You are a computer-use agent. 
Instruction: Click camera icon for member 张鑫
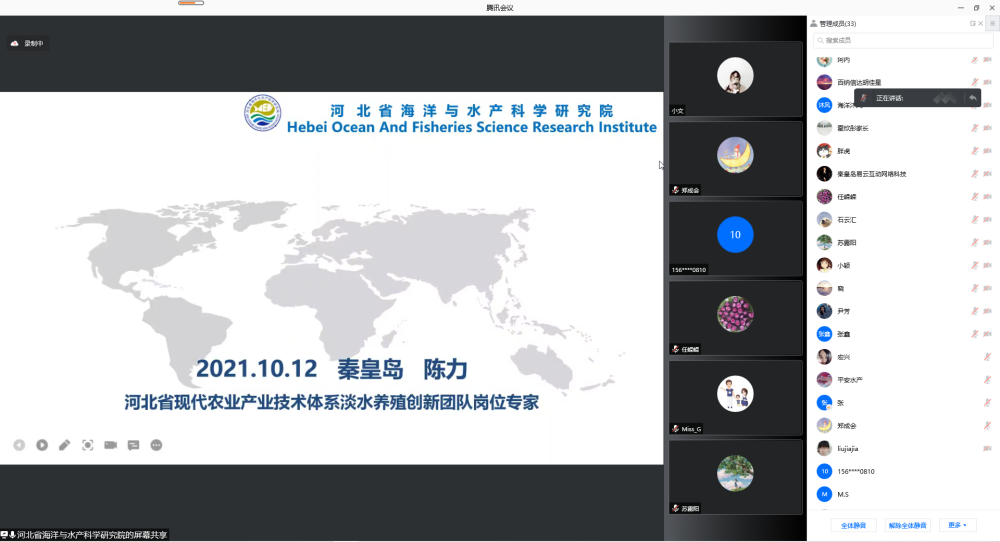(x=987, y=334)
